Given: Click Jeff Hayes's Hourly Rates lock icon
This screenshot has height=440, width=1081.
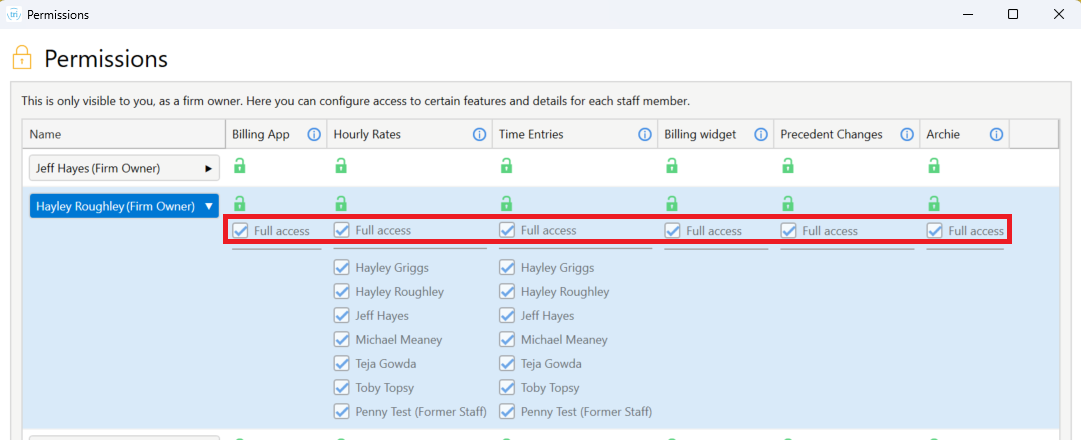Looking at the screenshot, I should 341,166.
